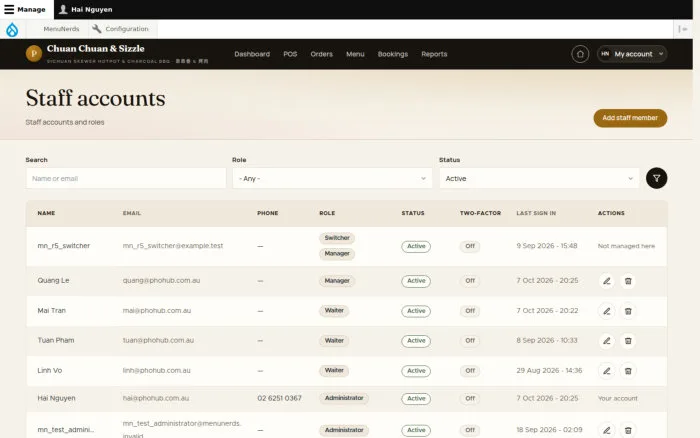Click the Add staff member button

(630, 118)
